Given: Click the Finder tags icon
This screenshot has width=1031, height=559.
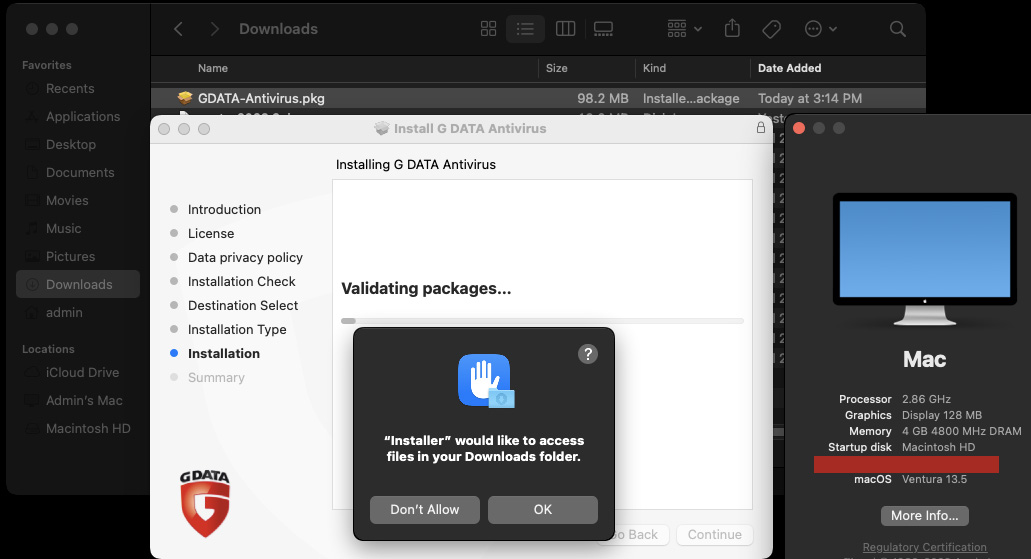Looking at the screenshot, I should click(x=771, y=29).
